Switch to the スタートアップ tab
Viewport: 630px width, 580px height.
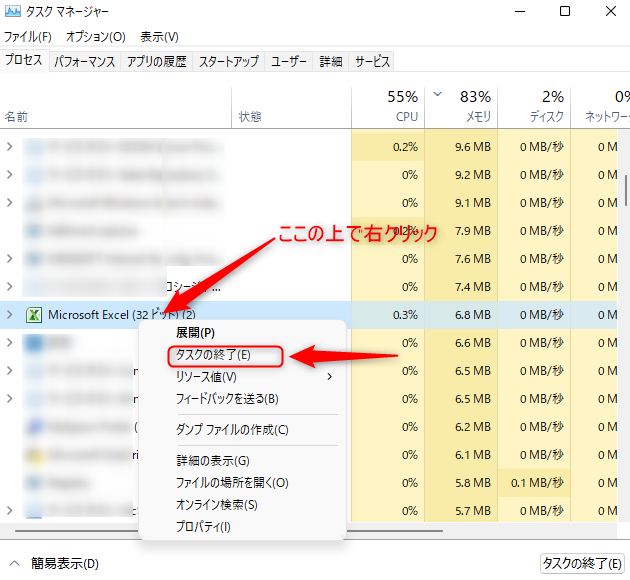pos(228,61)
